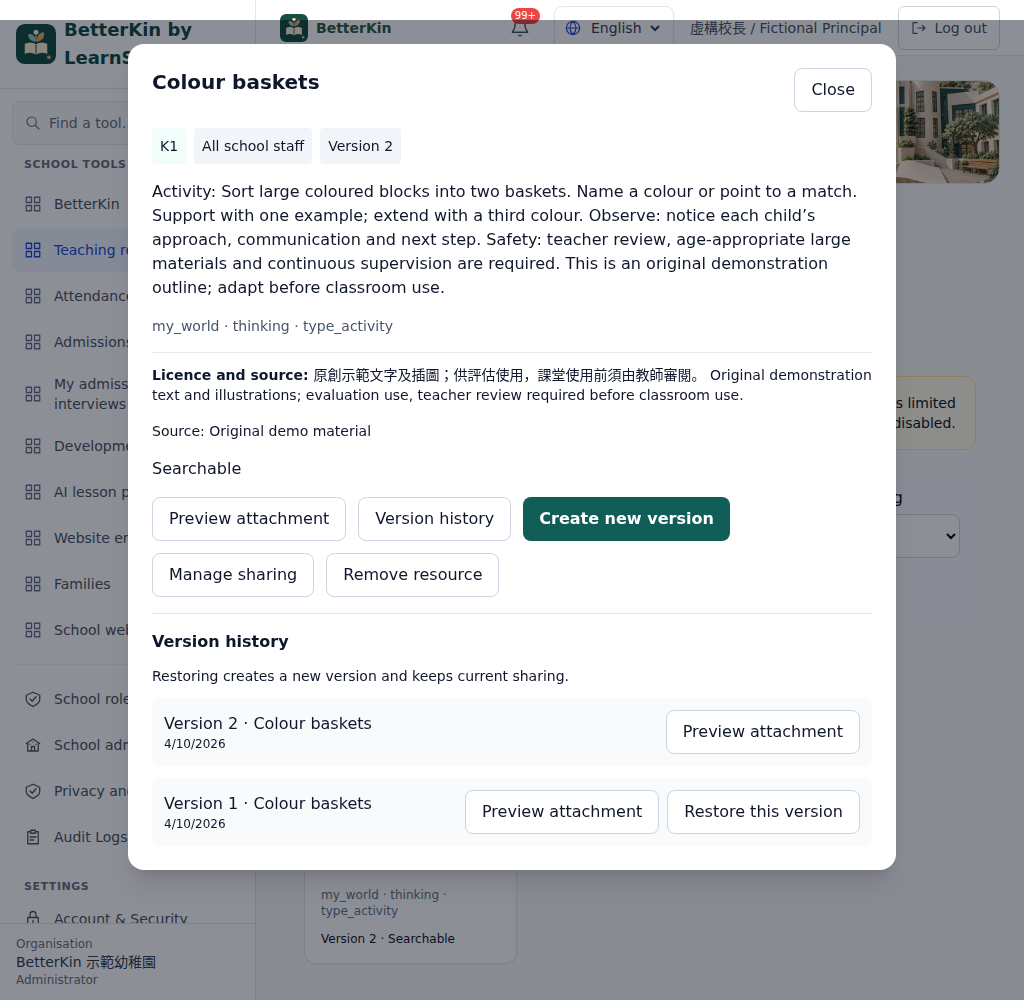Image resolution: width=1024 pixels, height=1000 pixels.
Task: Close the Colour baskets dialog
Action: click(833, 89)
